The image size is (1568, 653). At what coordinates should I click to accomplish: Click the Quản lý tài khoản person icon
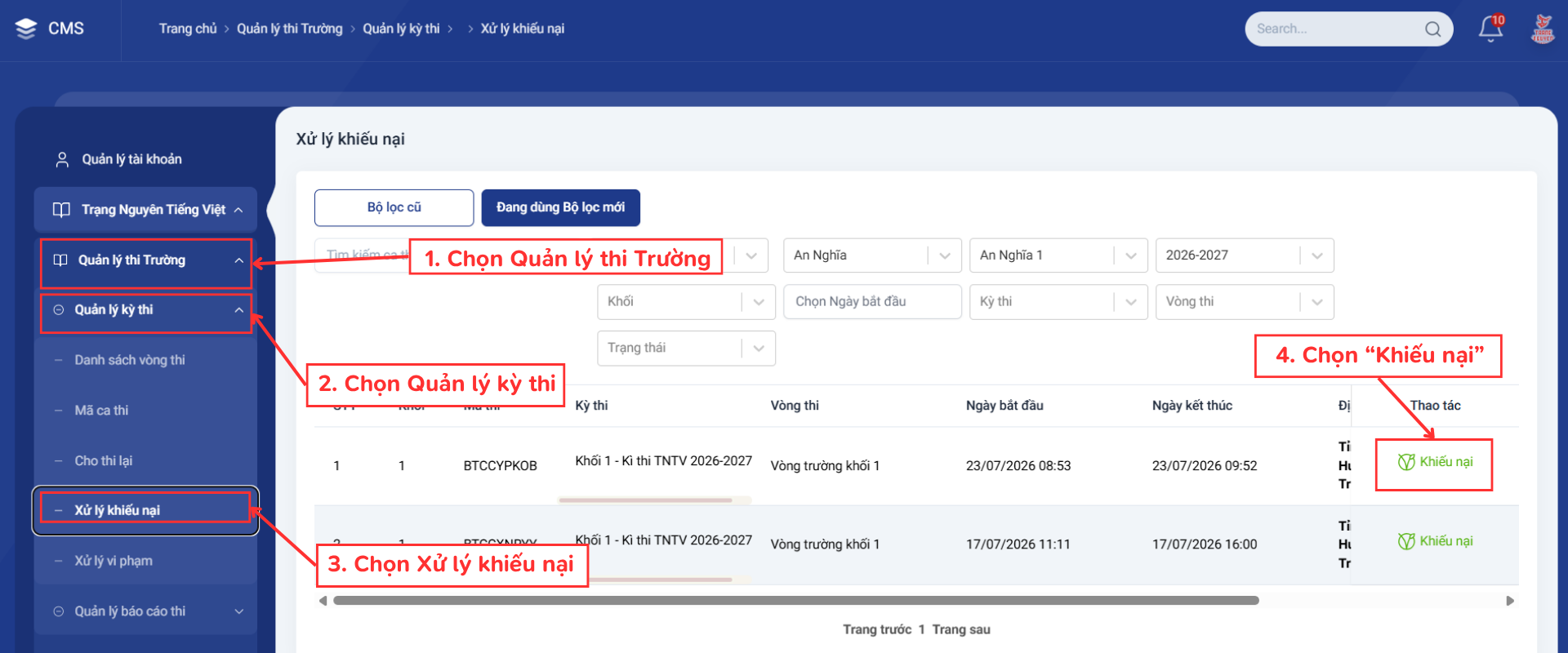(62, 159)
